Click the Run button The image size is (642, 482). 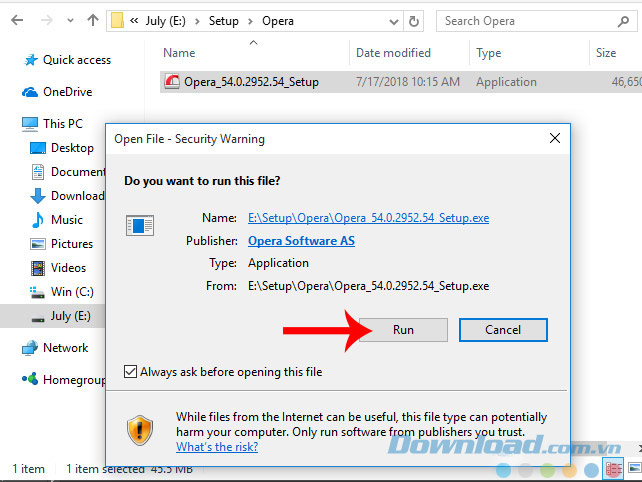(x=403, y=330)
